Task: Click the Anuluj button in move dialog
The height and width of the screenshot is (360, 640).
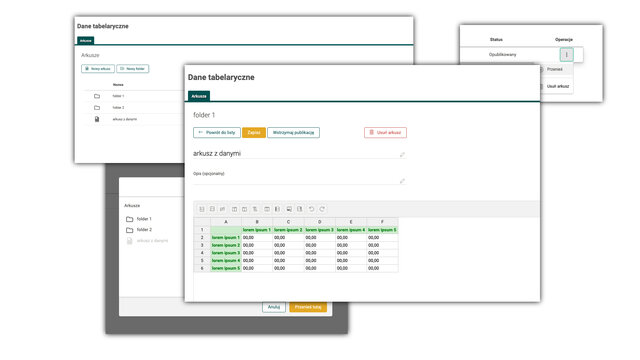Action: click(x=273, y=307)
